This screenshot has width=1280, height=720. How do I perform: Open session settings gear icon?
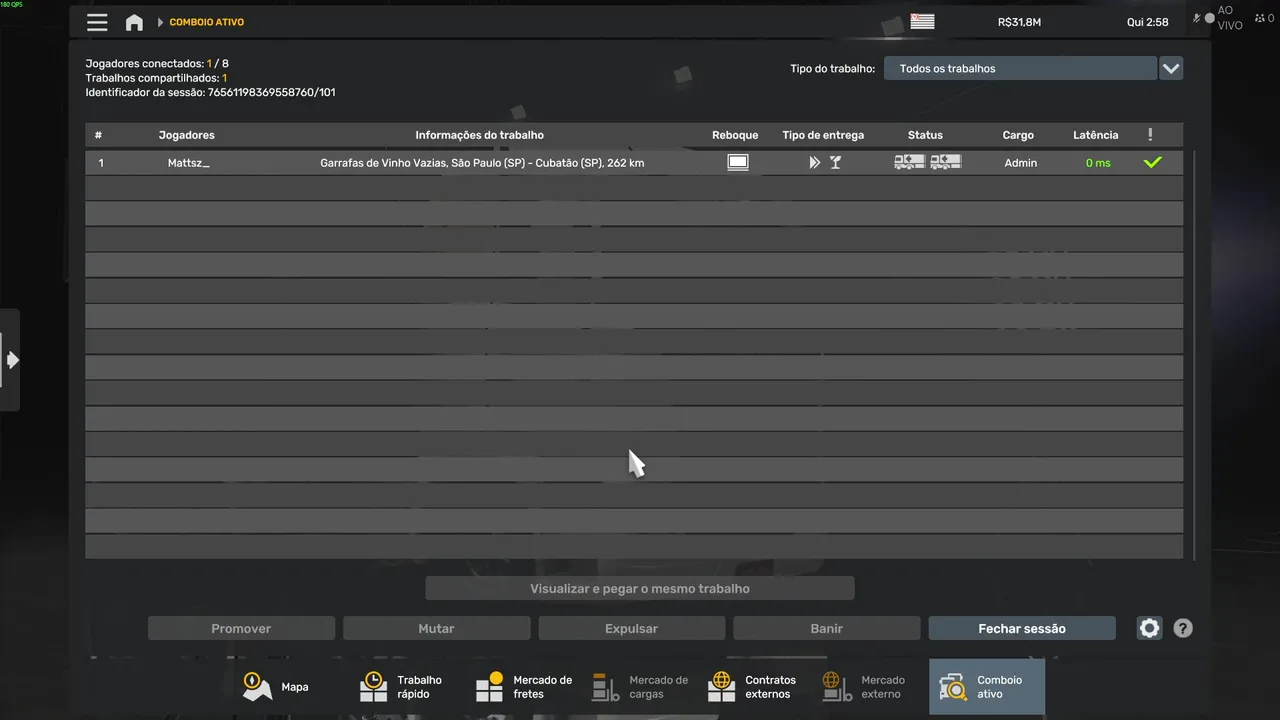[x=1150, y=628]
